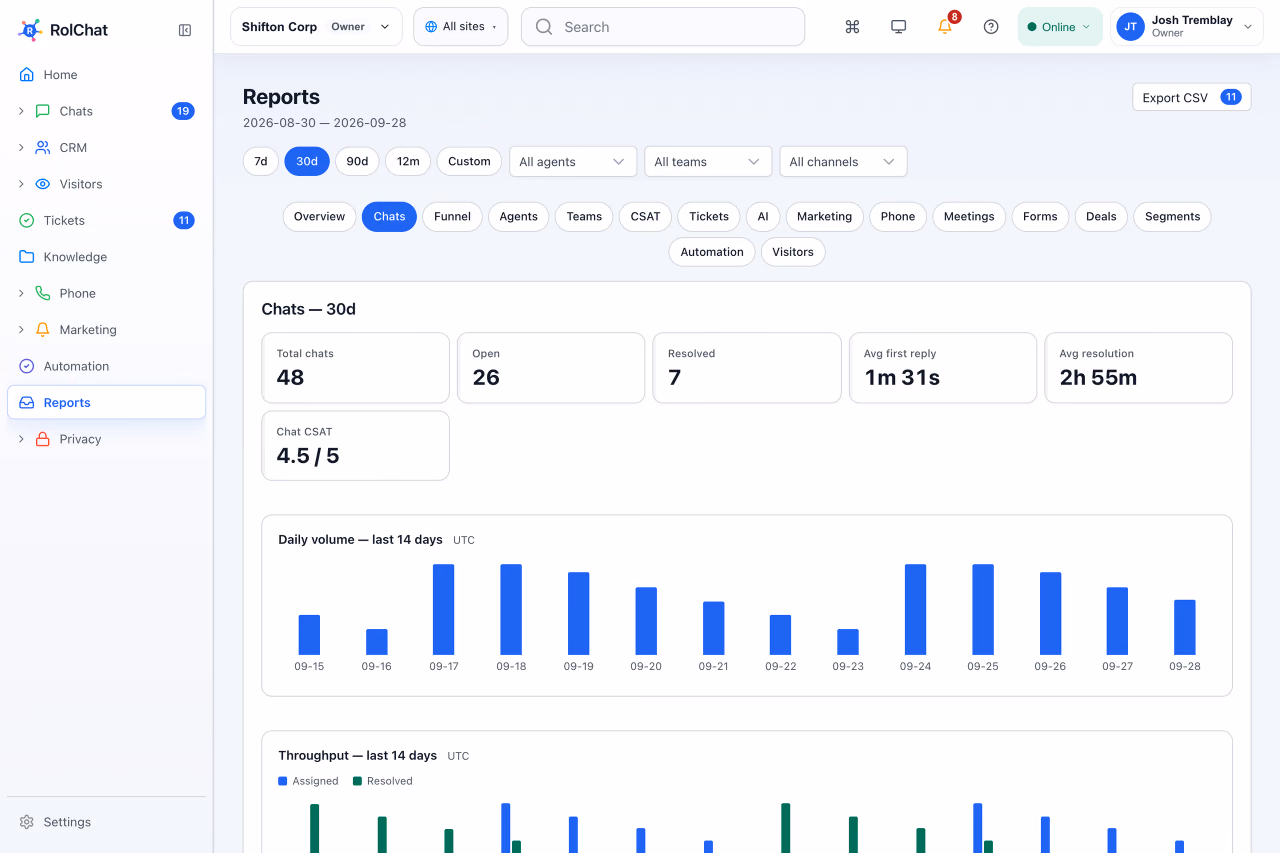Image resolution: width=1280 pixels, height=853 pixels.
Task: Open the All channels dropdown
Action: tap(843, 162)
